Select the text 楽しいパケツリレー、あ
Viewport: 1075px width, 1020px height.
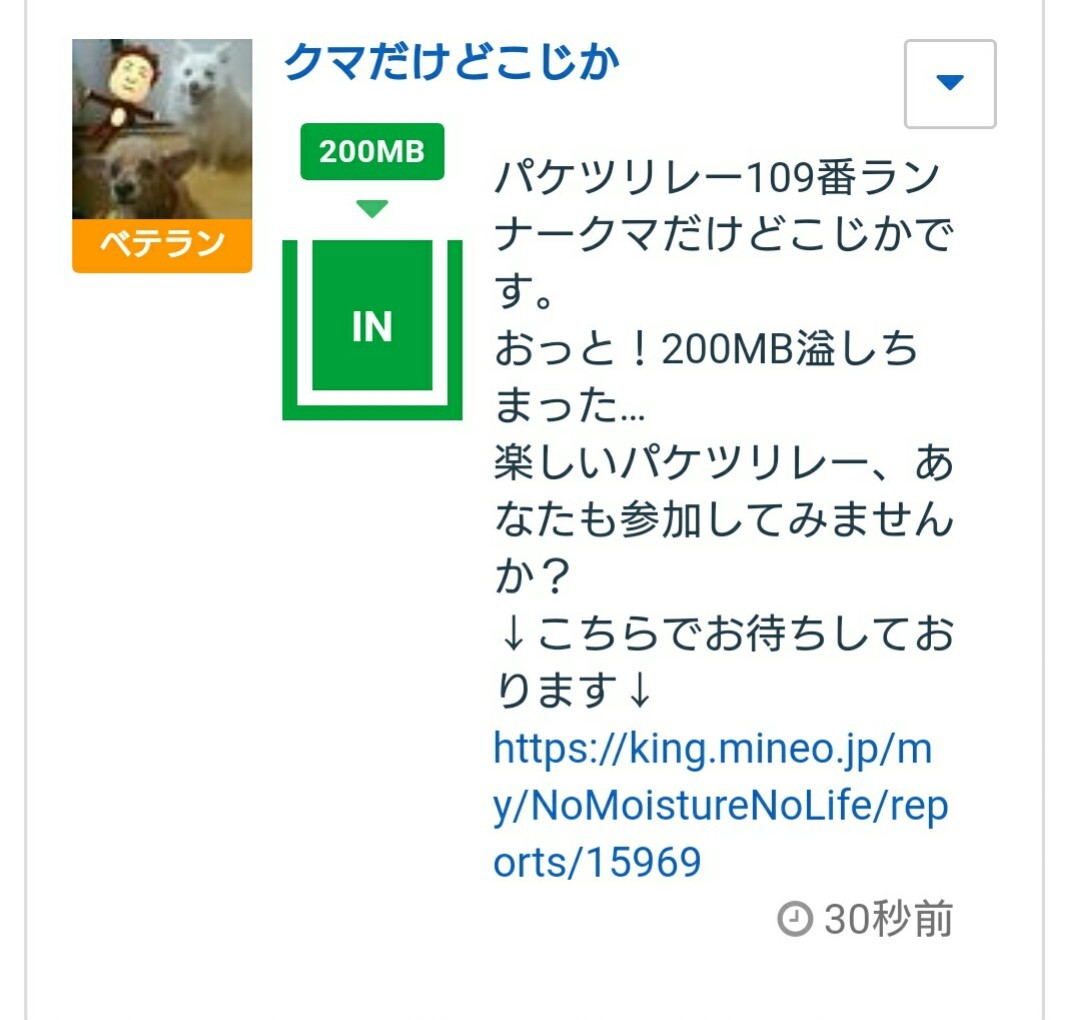click(724, 462)
